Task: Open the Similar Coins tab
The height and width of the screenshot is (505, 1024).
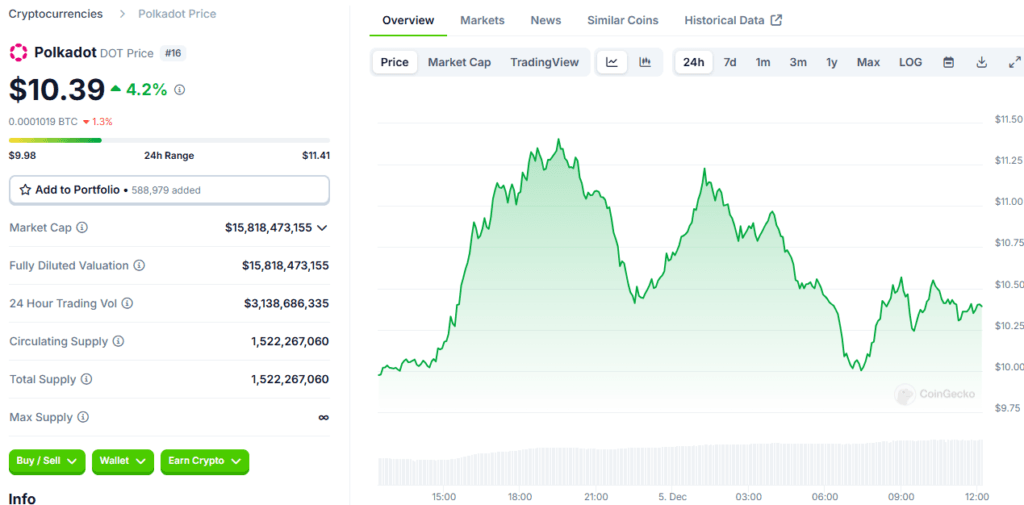Action: (x=623, y=20)
